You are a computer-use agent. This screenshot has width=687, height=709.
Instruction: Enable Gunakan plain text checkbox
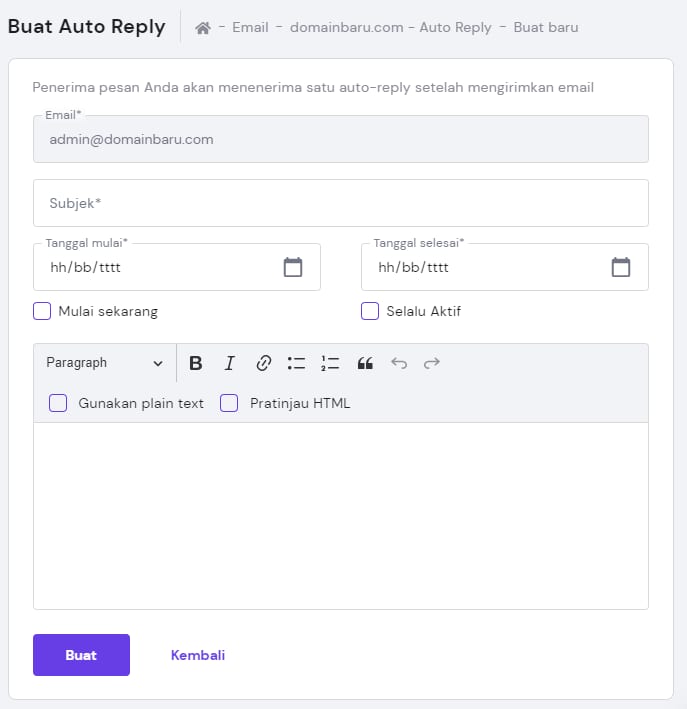pos(59,403)
